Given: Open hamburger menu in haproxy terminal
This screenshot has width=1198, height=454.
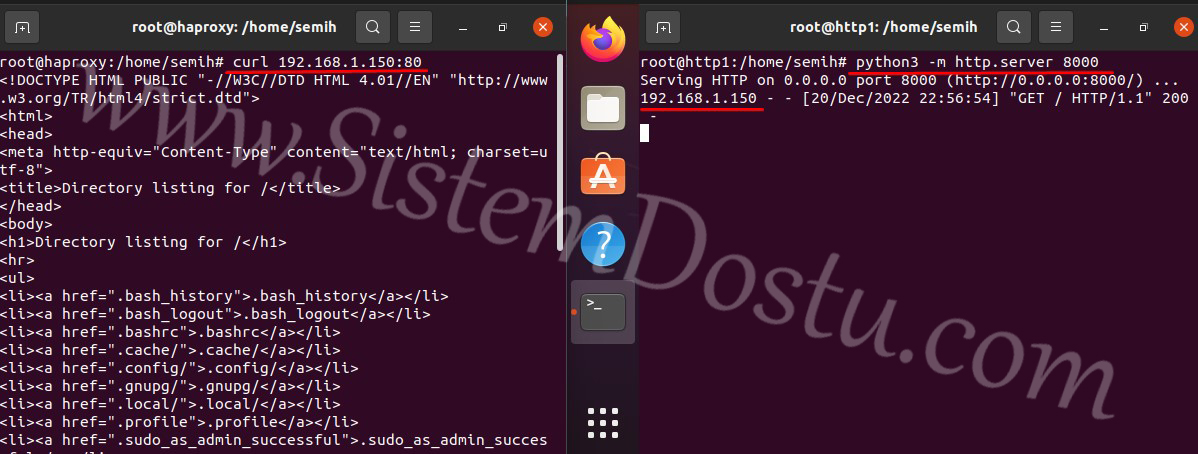Looking at the screenshot, I should pyautogui.click(x=415, y=27).
